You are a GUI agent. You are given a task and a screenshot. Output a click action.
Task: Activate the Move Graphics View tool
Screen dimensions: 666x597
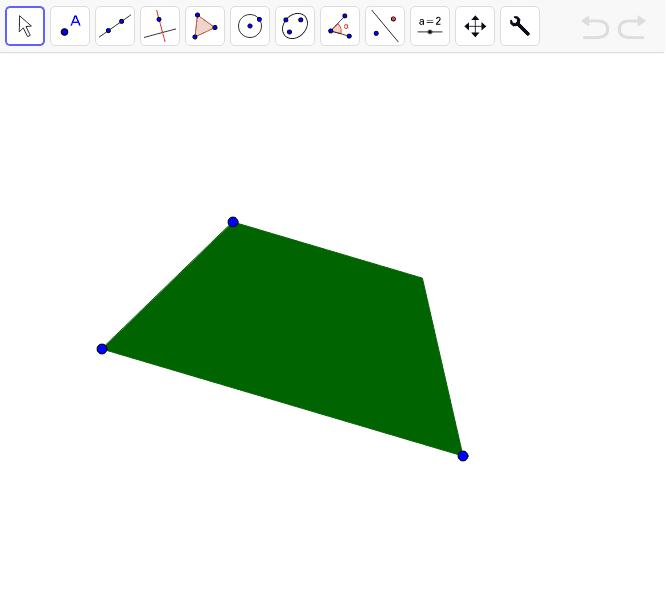[475, 26]
